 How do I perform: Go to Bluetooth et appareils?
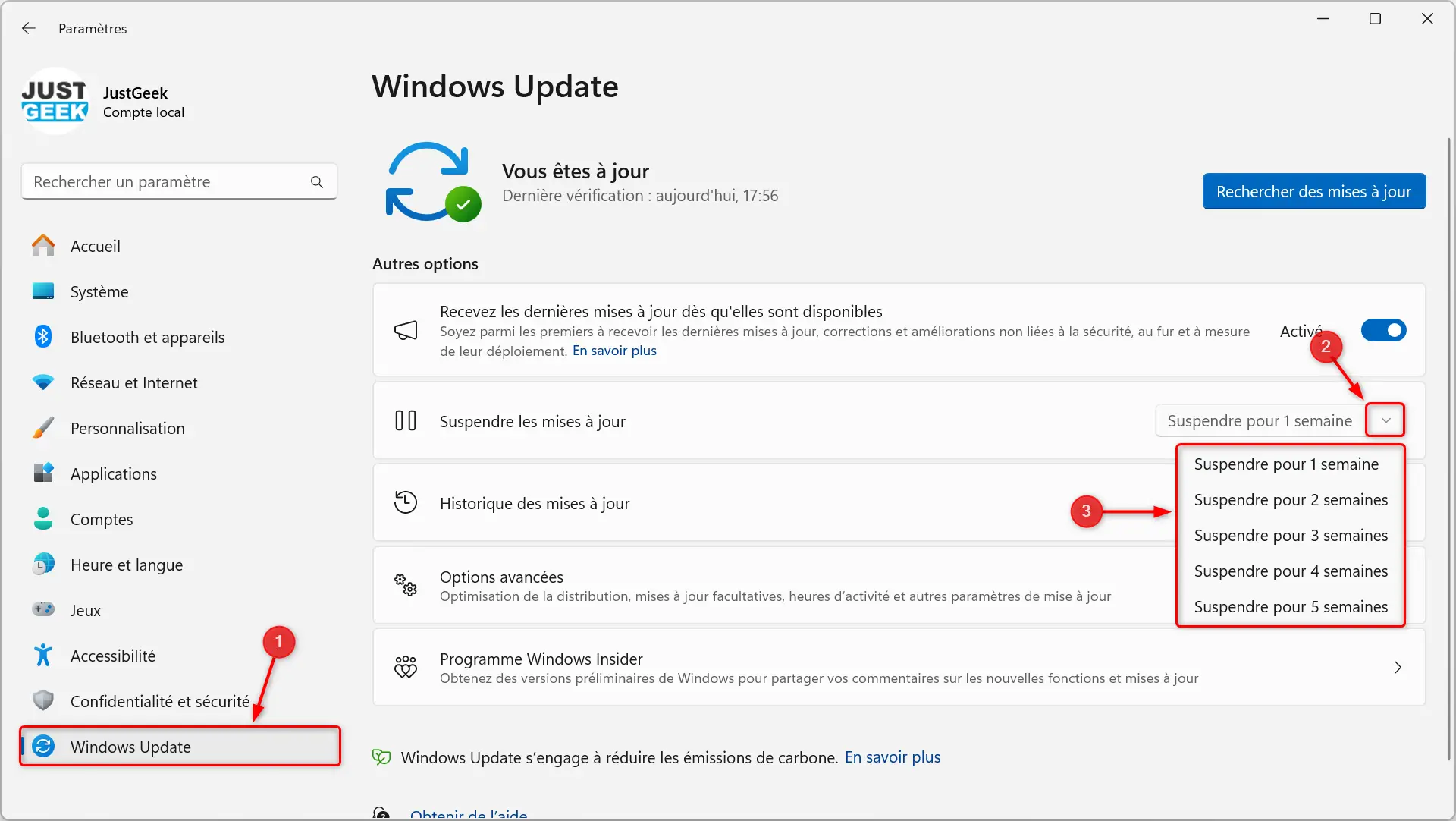point(179,337)
